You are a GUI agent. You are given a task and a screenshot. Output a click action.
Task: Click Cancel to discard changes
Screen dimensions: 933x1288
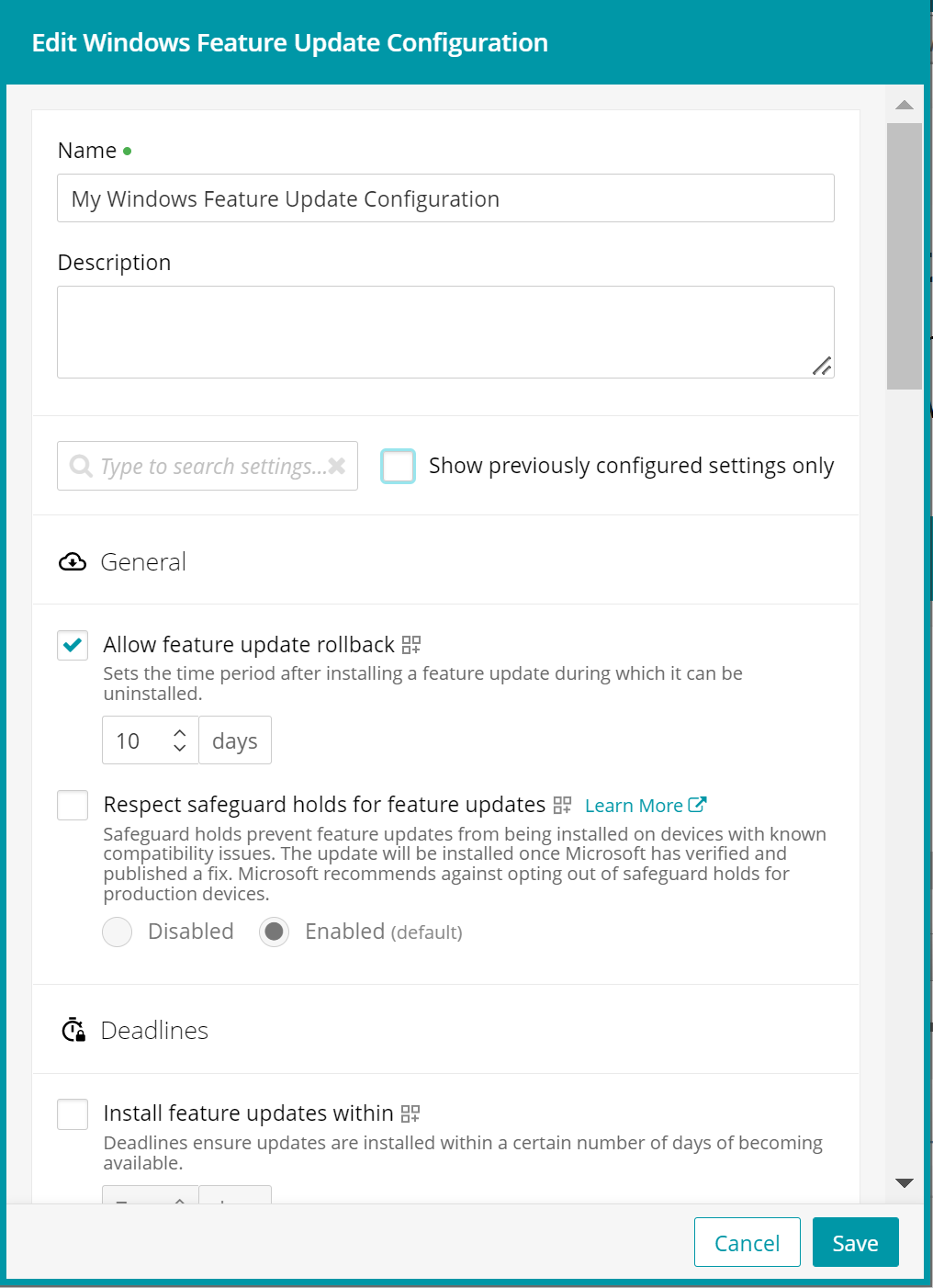pyautogui.click(x=747, y=1242)
